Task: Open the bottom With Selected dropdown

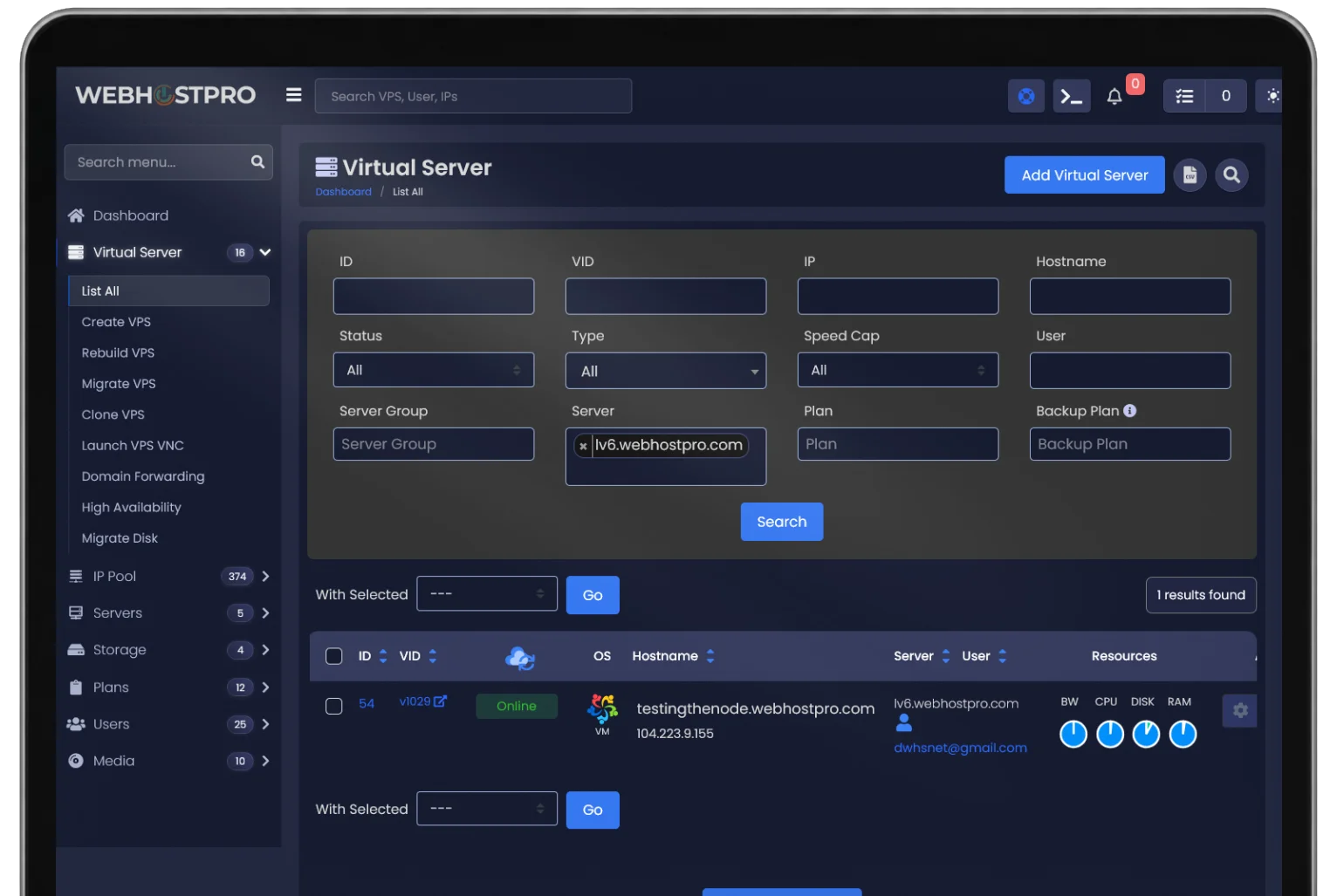Action: tap(487, 808)
